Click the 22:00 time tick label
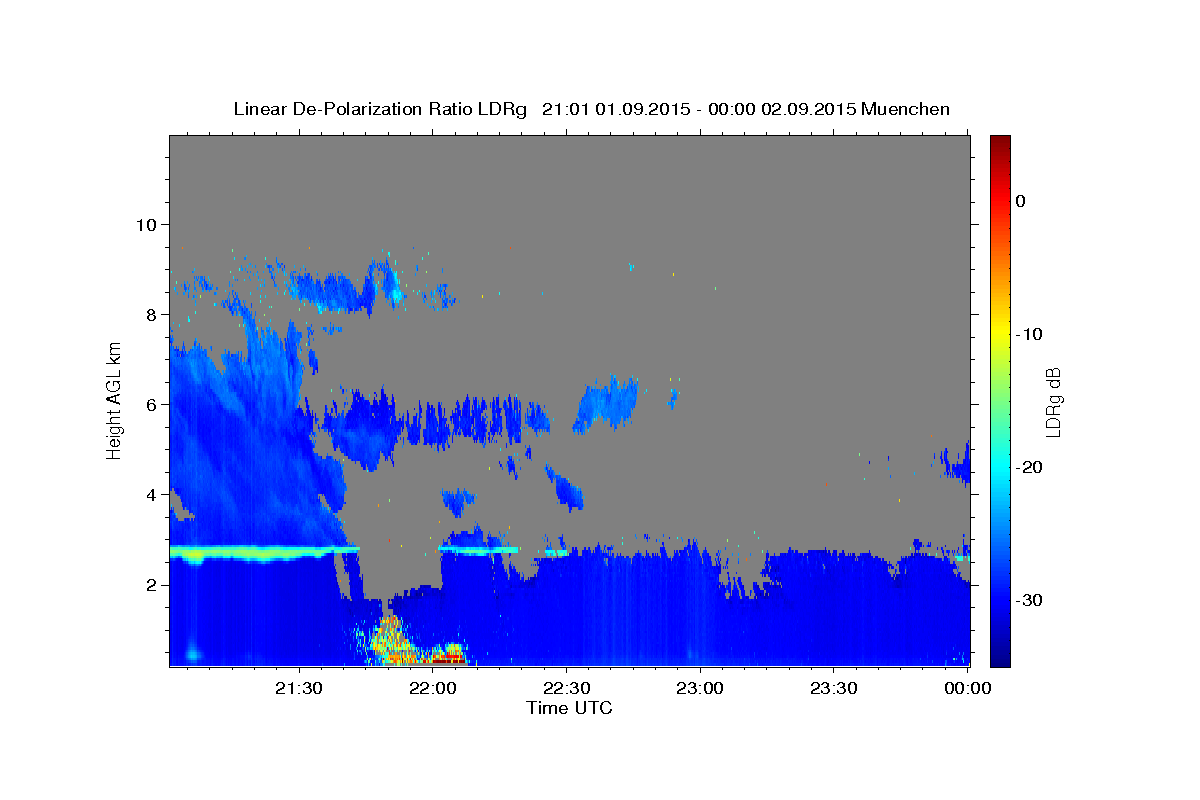This screenshot has height=800, width=1200. tap(433, 689)
